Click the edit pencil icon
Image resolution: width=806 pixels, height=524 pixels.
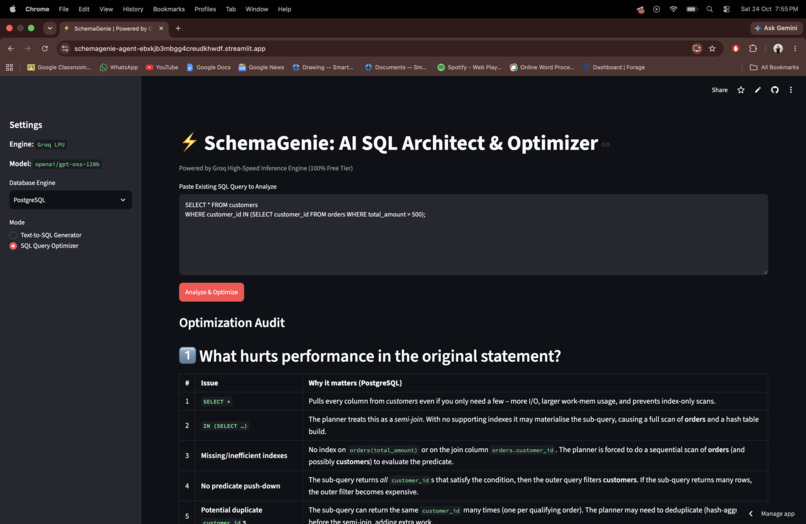(x=758, y=90)
